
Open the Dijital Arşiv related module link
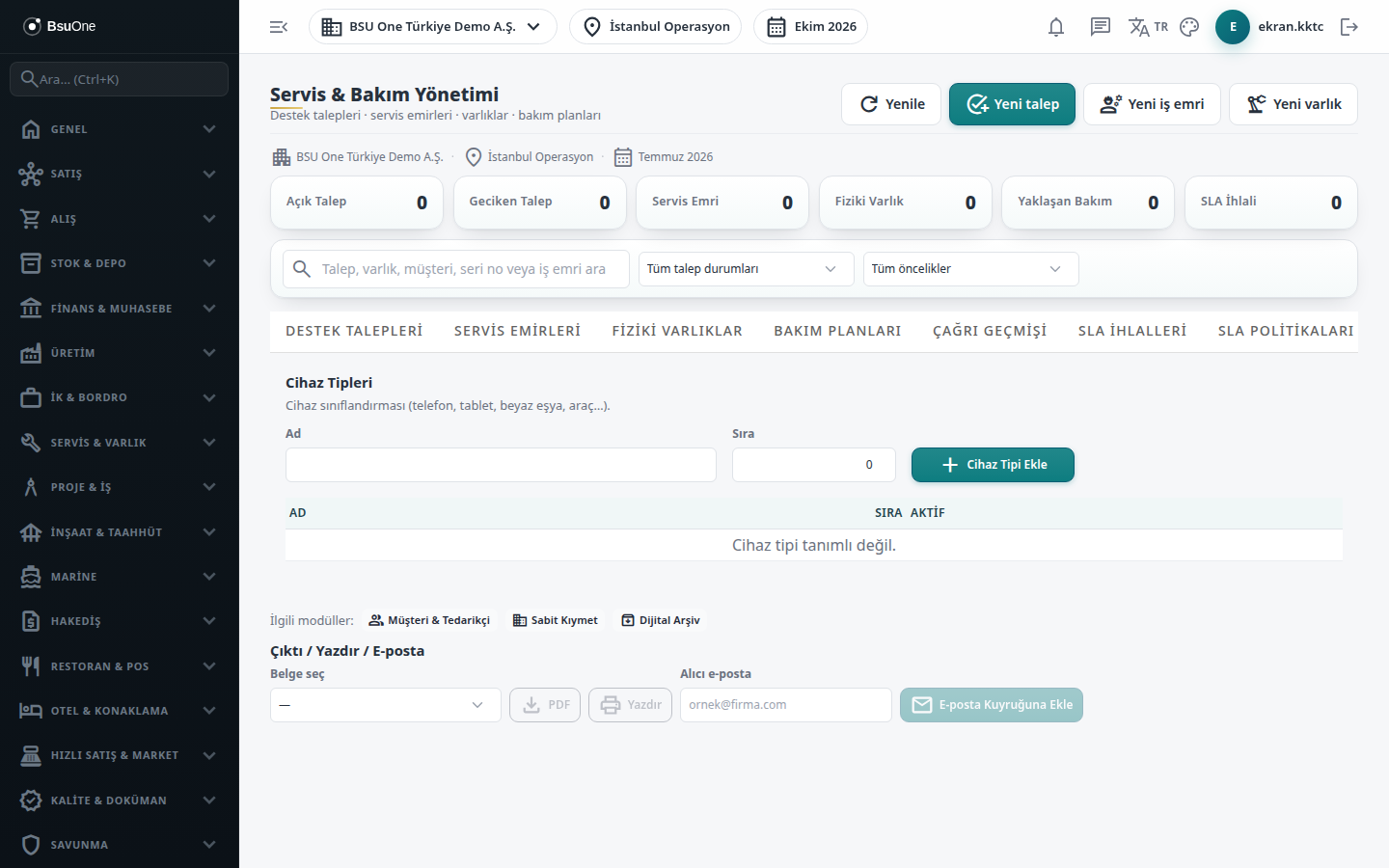click(x=661, y=620)
